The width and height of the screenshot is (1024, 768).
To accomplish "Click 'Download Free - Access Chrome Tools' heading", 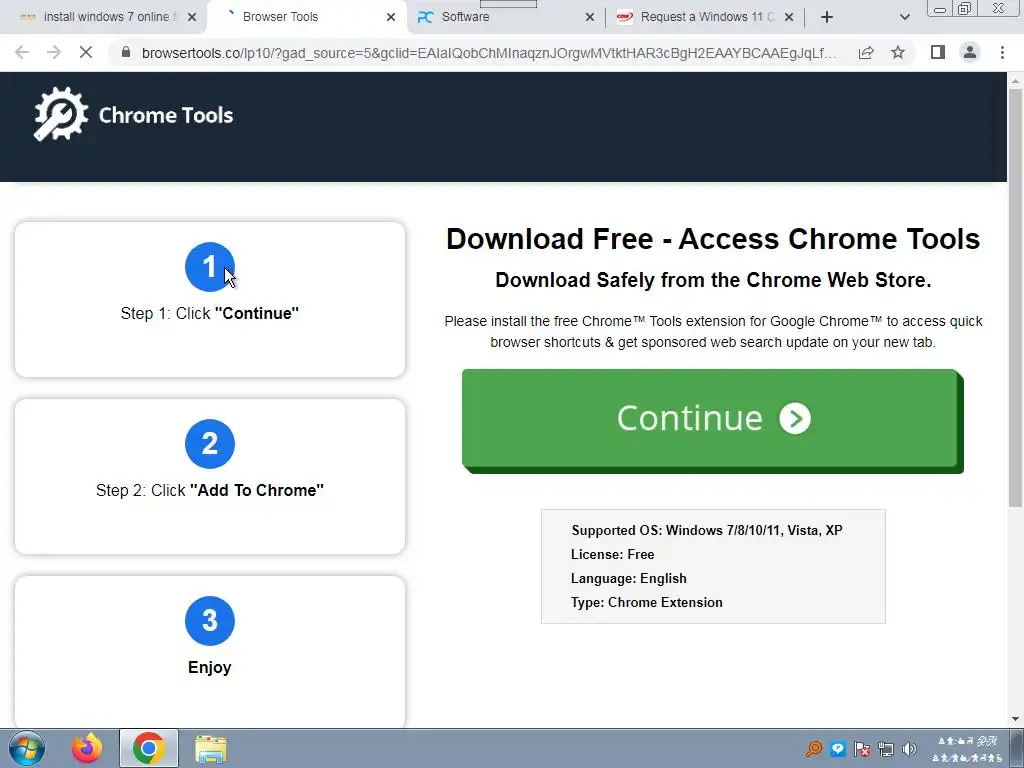I will pos(712,239).
